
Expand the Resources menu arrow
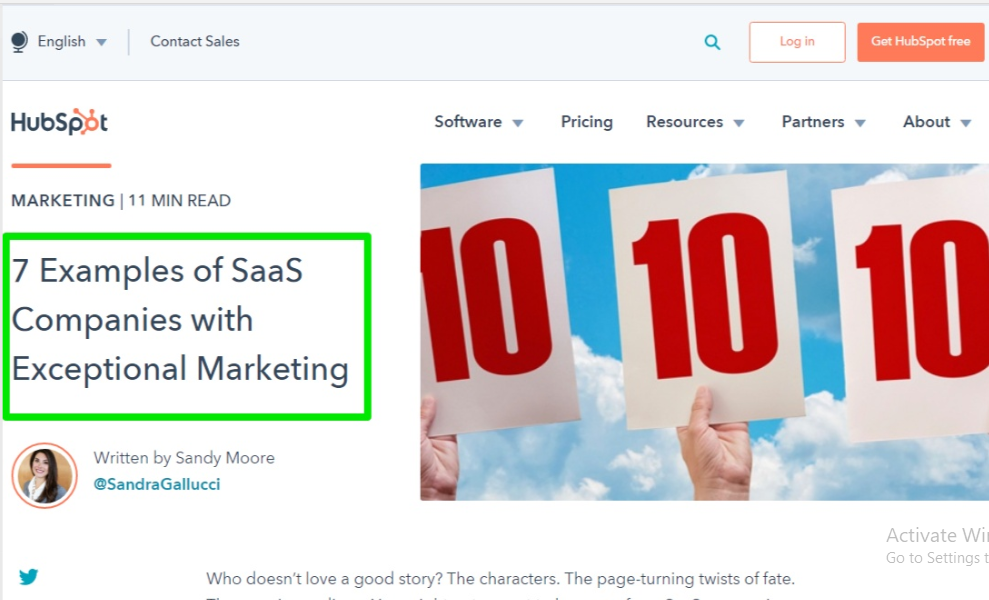(x=739, y=123)
